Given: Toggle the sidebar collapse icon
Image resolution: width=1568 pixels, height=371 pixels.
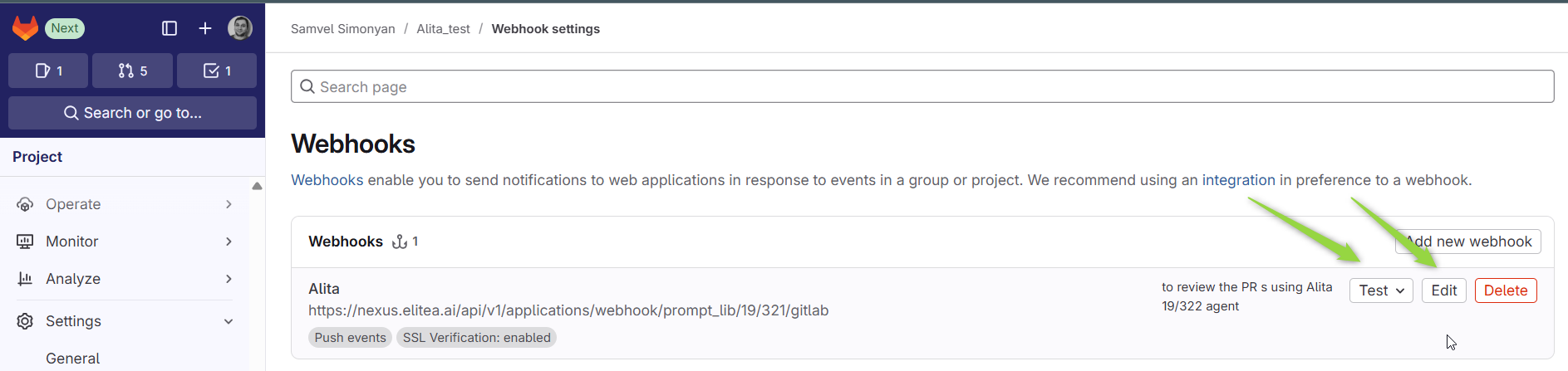Looking at the screenshot, I should pos(170,28).
